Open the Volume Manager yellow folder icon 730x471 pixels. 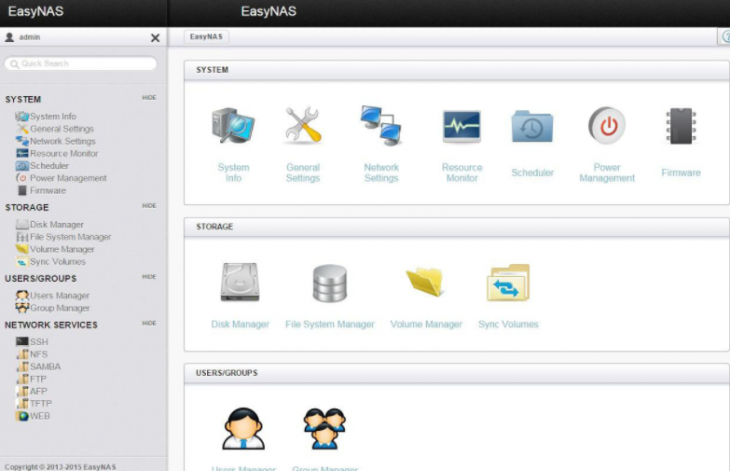pyautogui.click(x=425, y=282)
